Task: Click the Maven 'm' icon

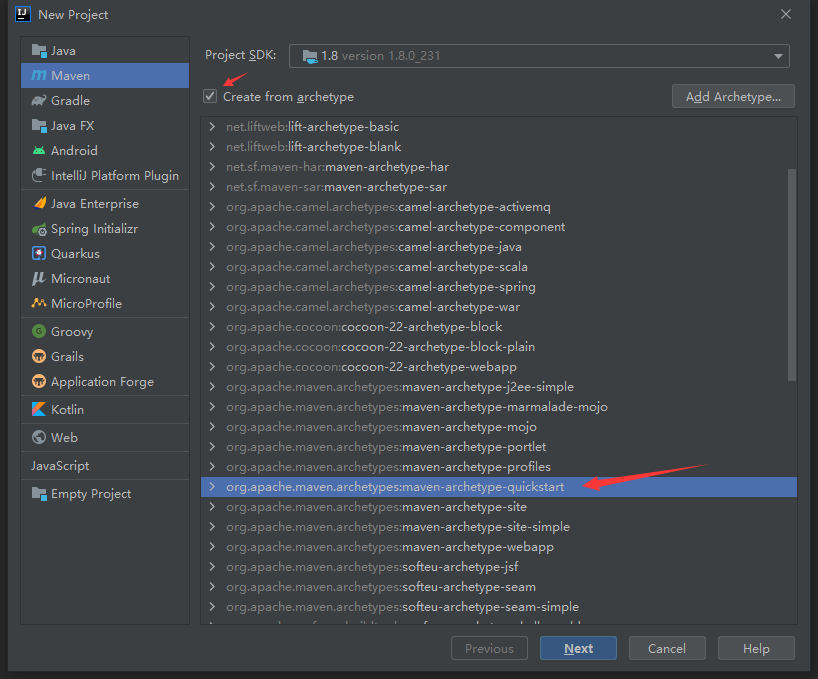Action: [x=39, y=76]
